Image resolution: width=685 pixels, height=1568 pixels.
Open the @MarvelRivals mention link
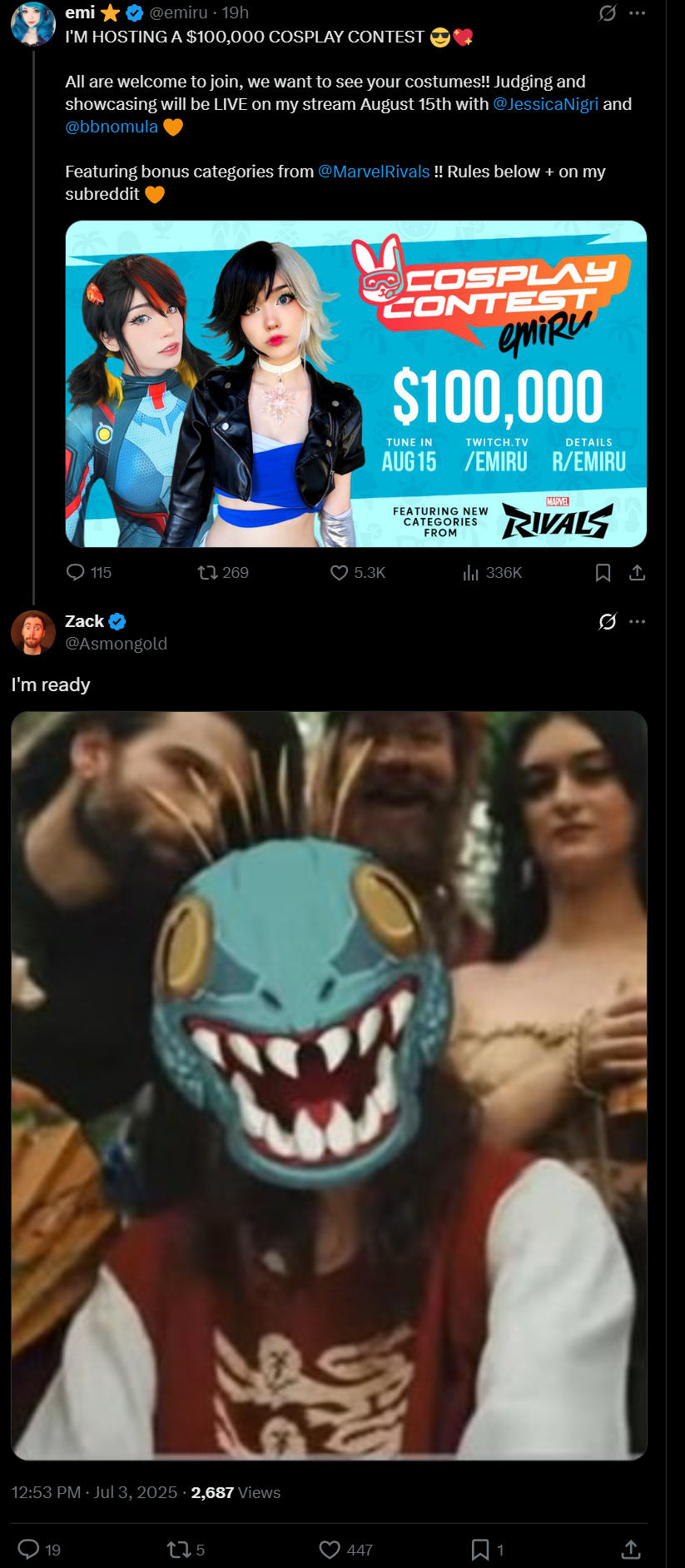374,172
